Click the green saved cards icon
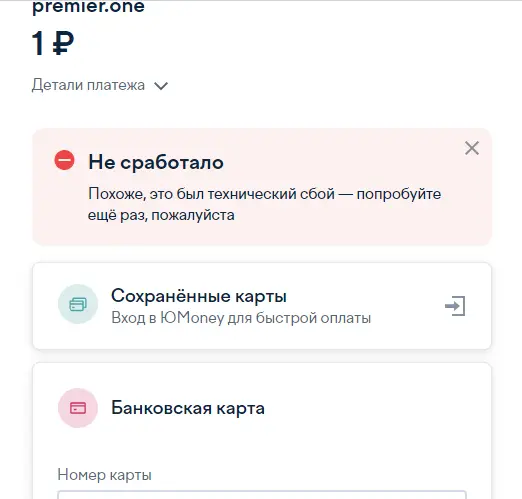This screenshot has height=499, width=522. [78, 304]
